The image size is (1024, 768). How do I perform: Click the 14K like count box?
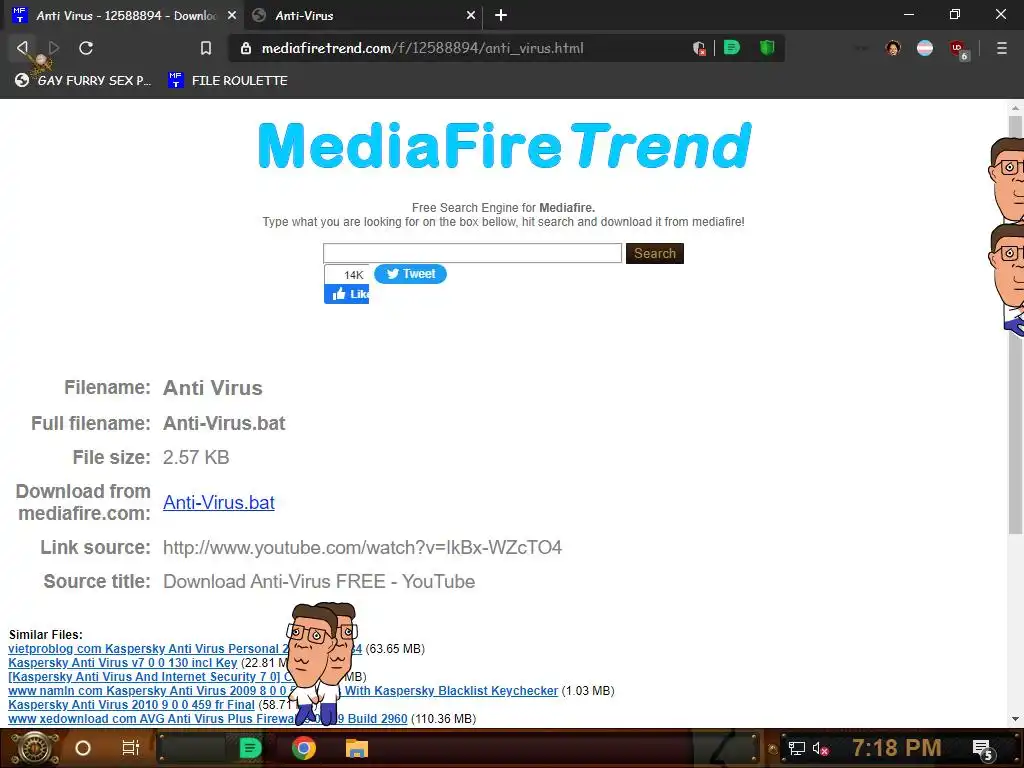[x=347, y=274]
